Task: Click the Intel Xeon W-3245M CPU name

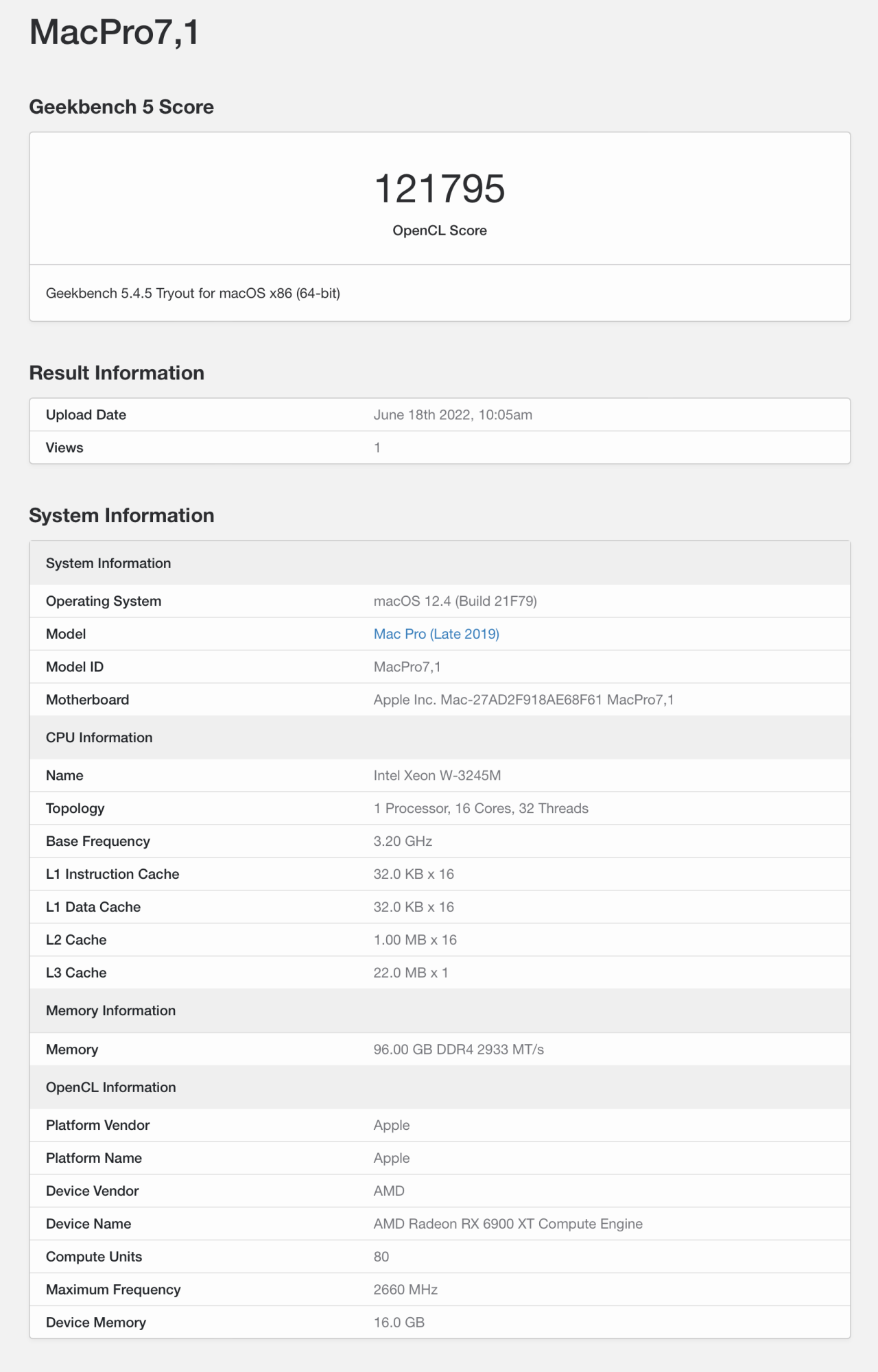Action: coord(437,776)
